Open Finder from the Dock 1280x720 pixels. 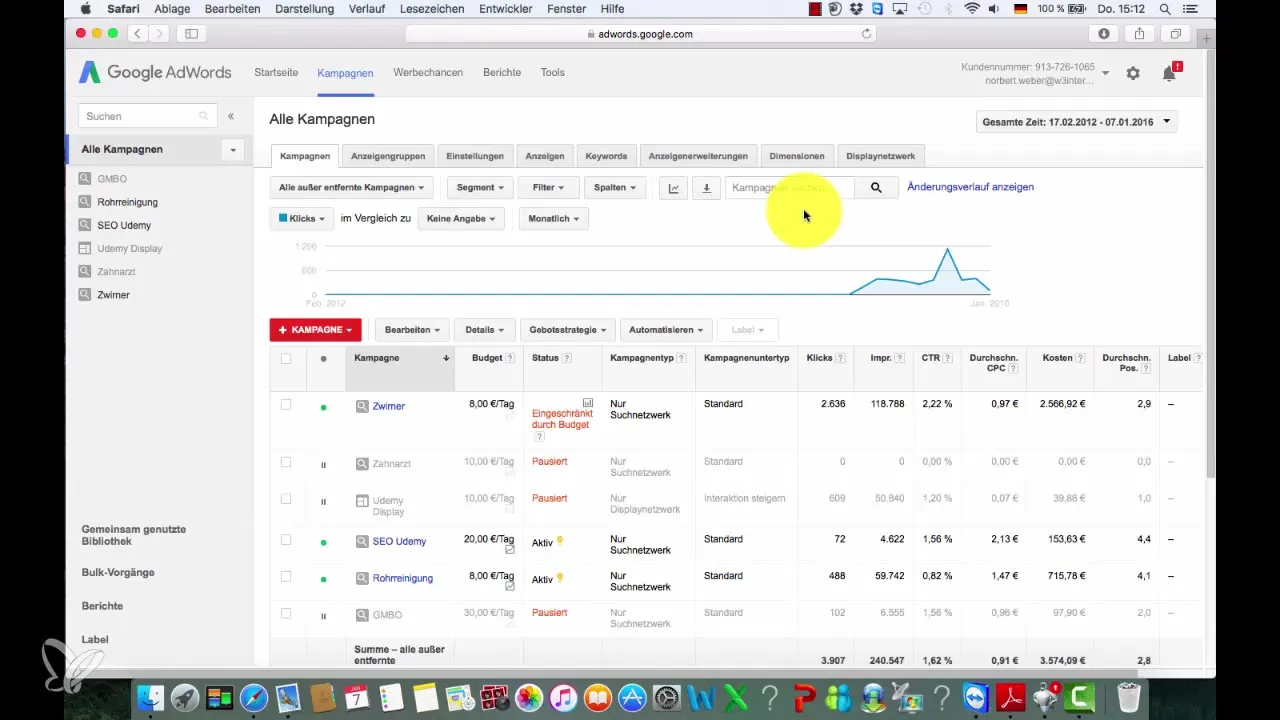150,697
